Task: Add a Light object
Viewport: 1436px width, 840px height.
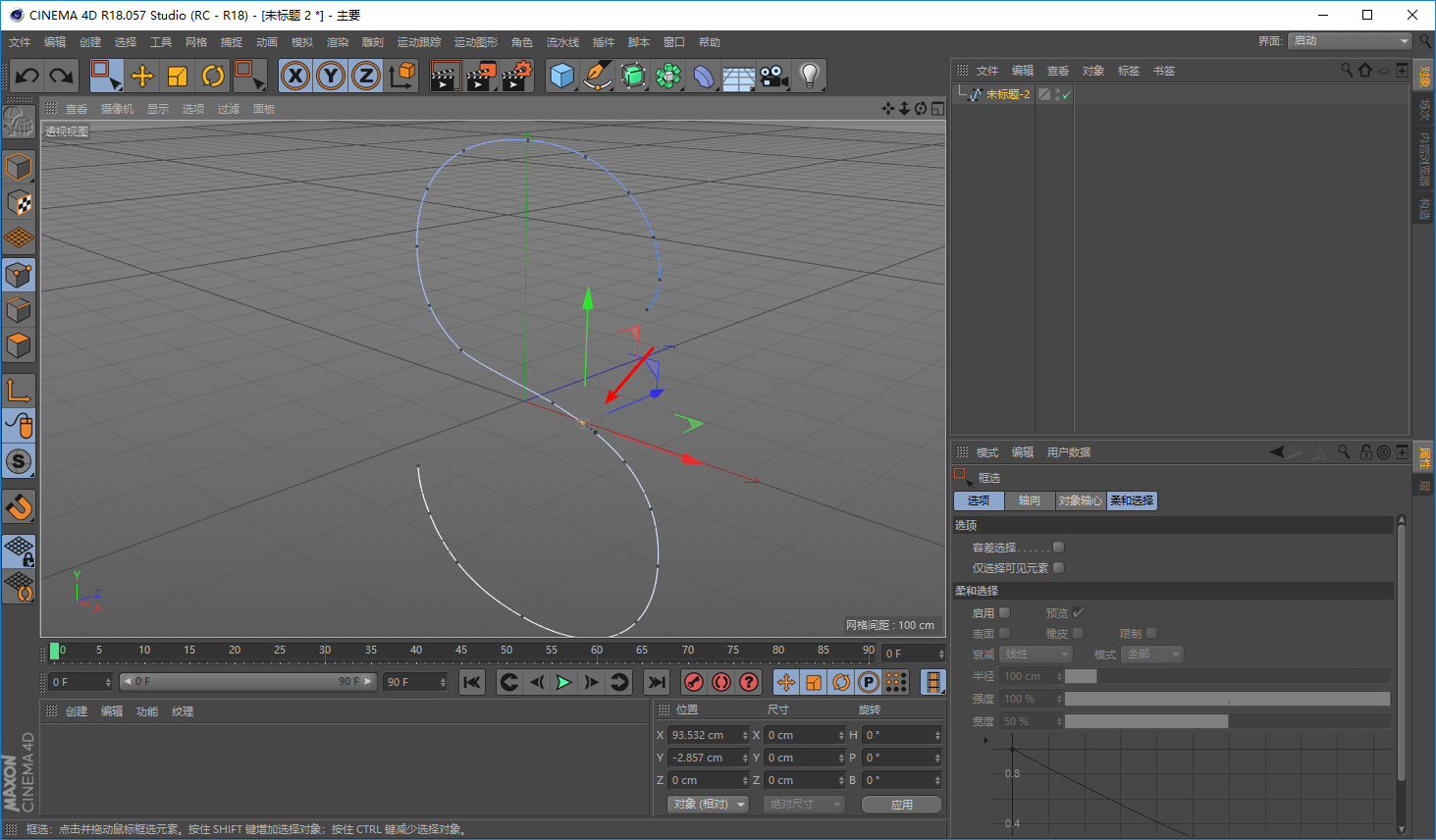Action: pos(809,76)
